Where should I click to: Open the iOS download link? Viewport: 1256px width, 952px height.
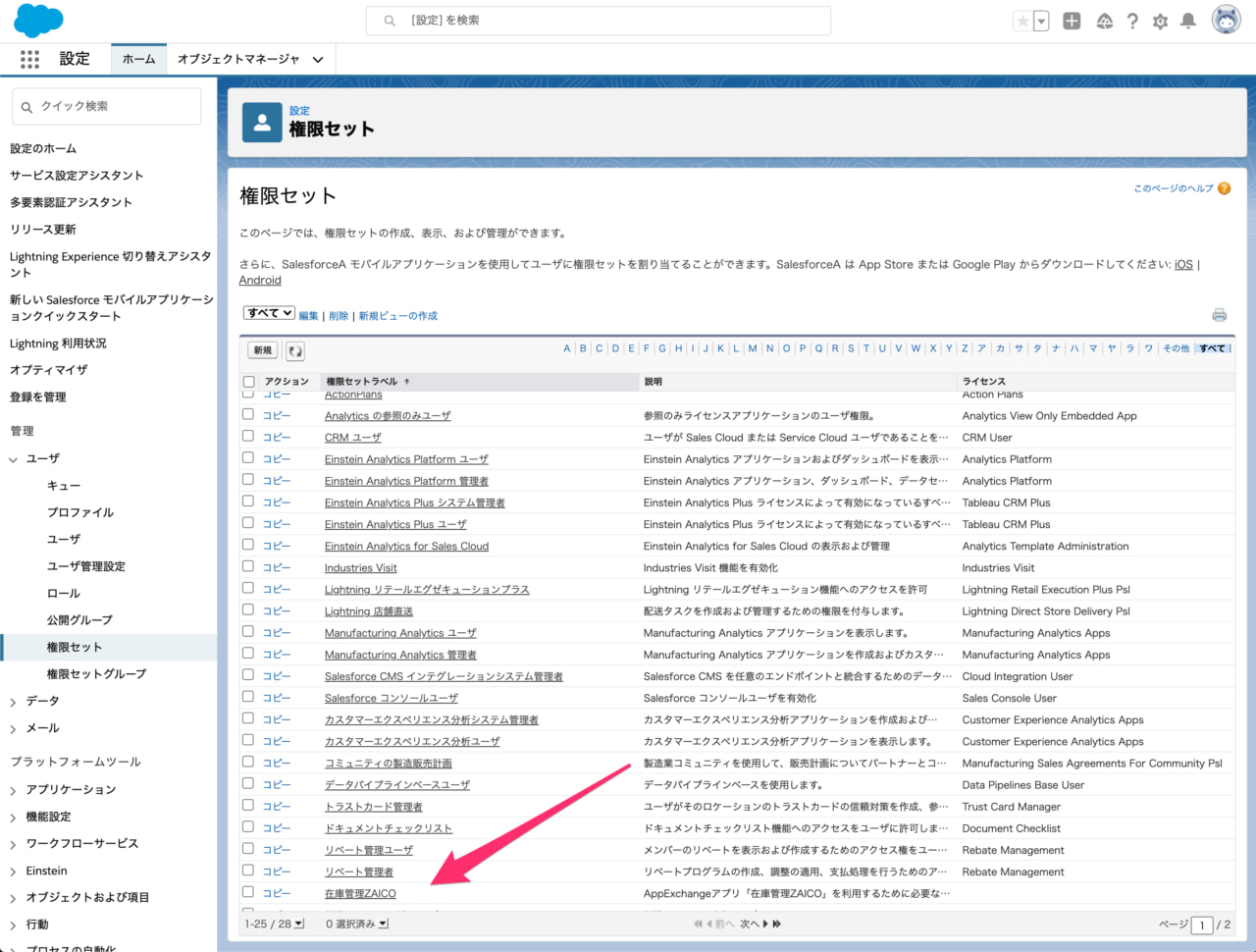click(x=1184, y=265)
